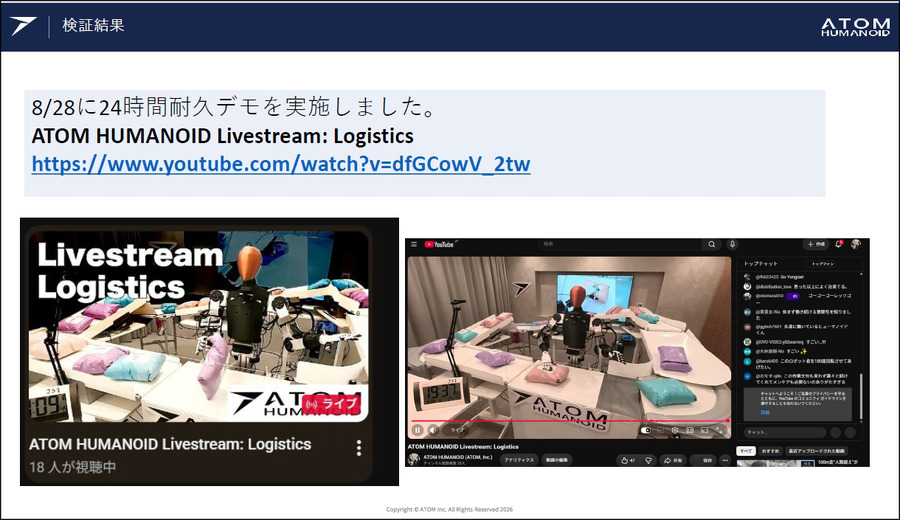
Task: Mute the video with speaker icon
Action: tap(433, 430)
